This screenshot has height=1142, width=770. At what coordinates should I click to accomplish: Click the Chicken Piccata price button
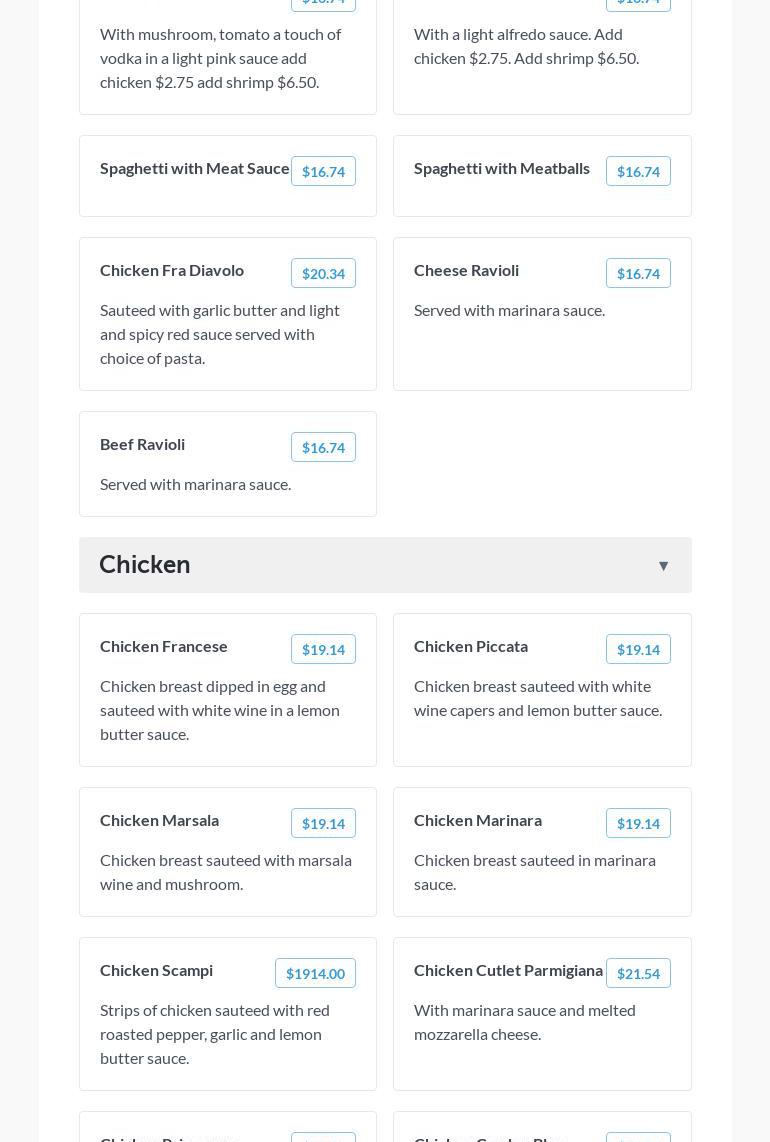pyautogui.click(x=638, y=650)
